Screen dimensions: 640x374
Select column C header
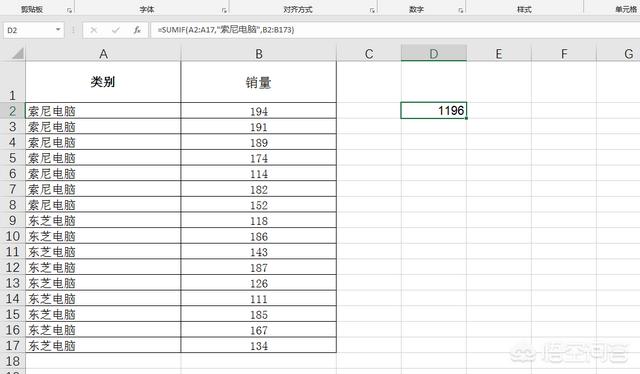pos(369,54)
